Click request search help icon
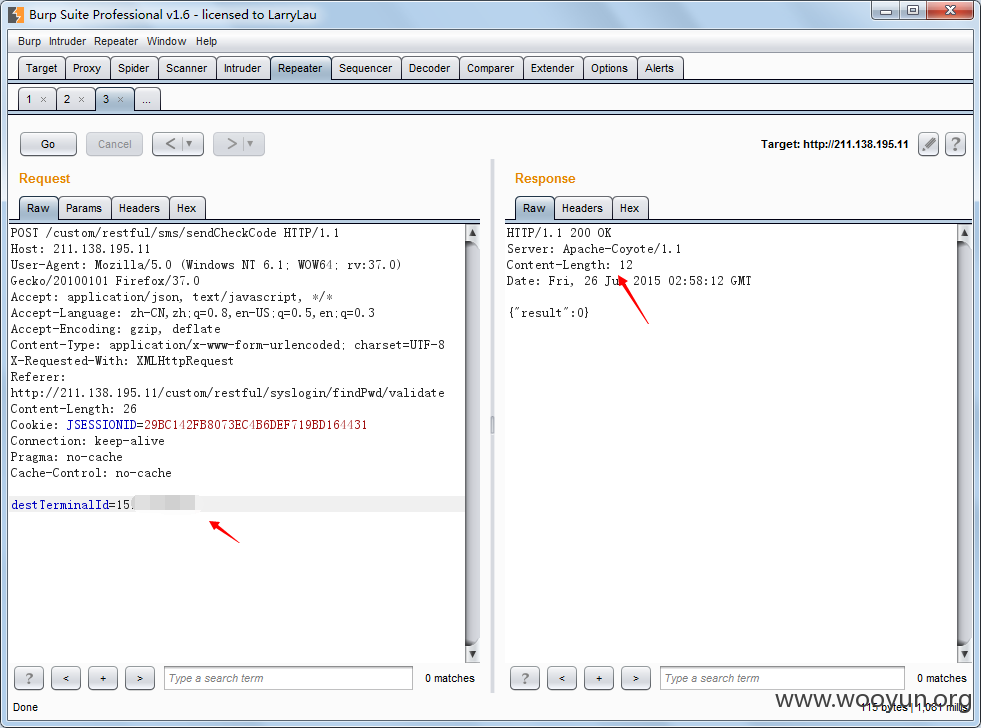This screenshot has width=981, height=728. click(x=29, y=678)
